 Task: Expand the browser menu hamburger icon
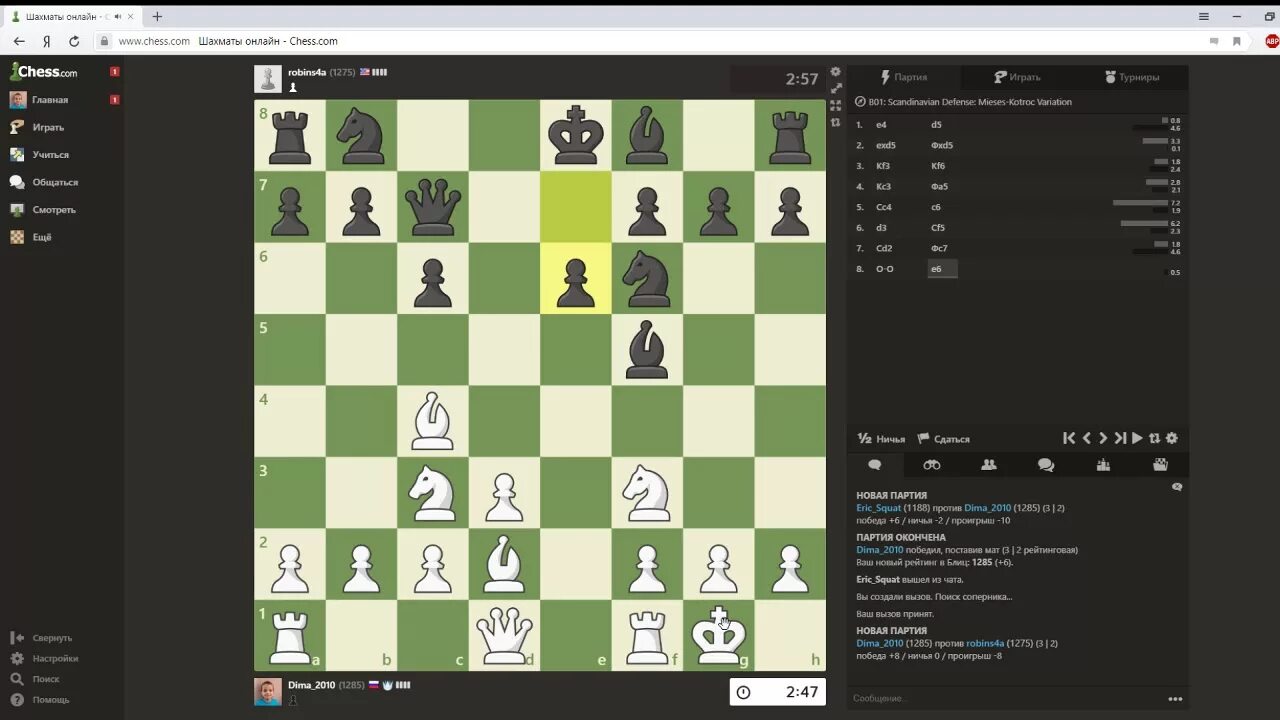[1203, 16]
